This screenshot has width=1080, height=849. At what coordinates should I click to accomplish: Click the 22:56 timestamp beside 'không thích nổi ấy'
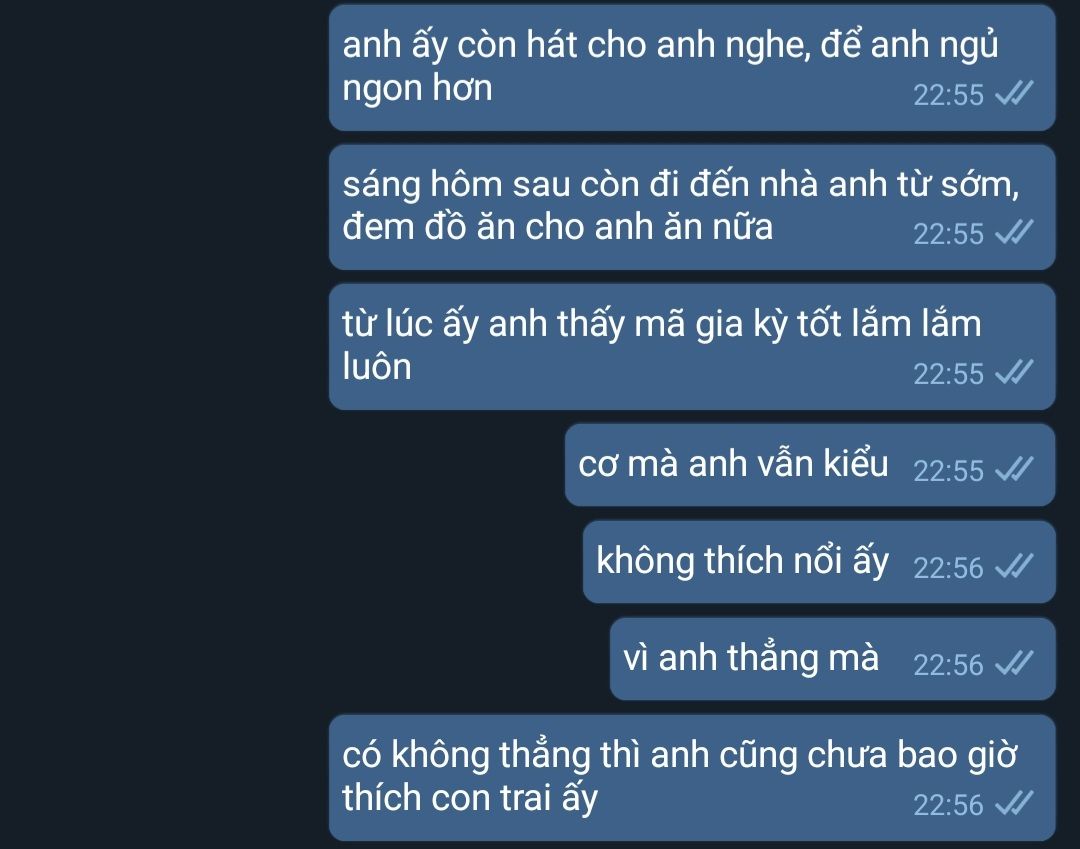coord(948,568)
